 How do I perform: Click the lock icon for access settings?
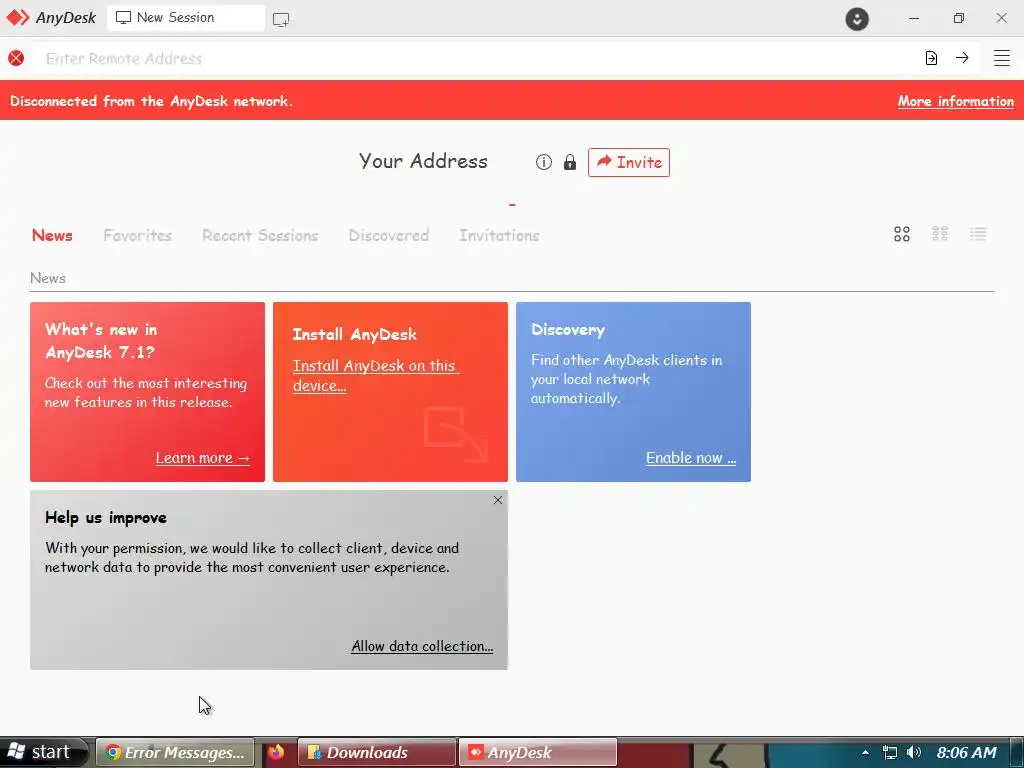coord(569,162)
